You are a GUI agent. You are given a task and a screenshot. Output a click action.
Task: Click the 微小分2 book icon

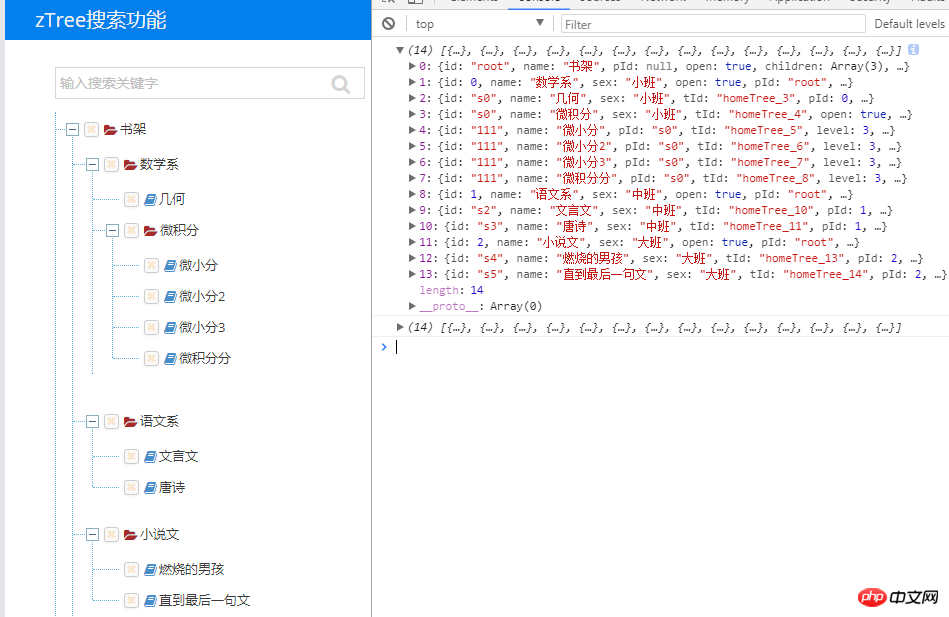(170, 297)
